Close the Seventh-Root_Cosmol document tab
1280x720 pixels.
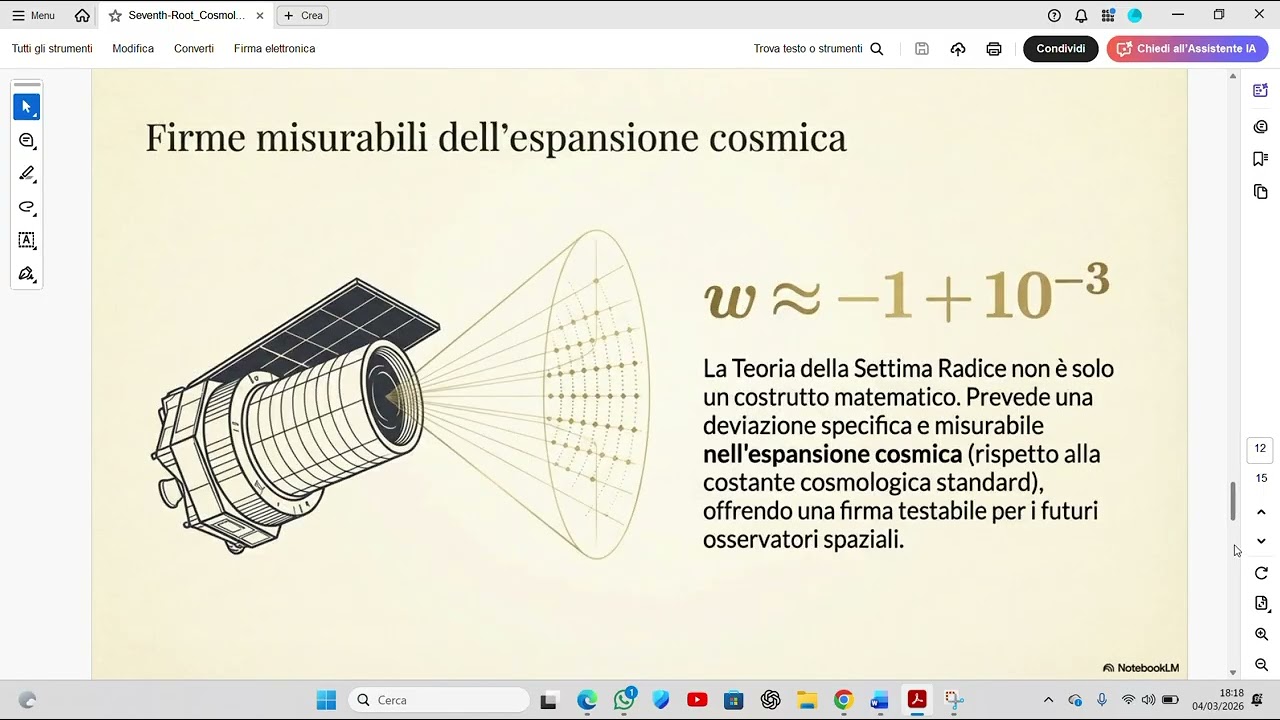pyautogui.click(x=260, y=16)
